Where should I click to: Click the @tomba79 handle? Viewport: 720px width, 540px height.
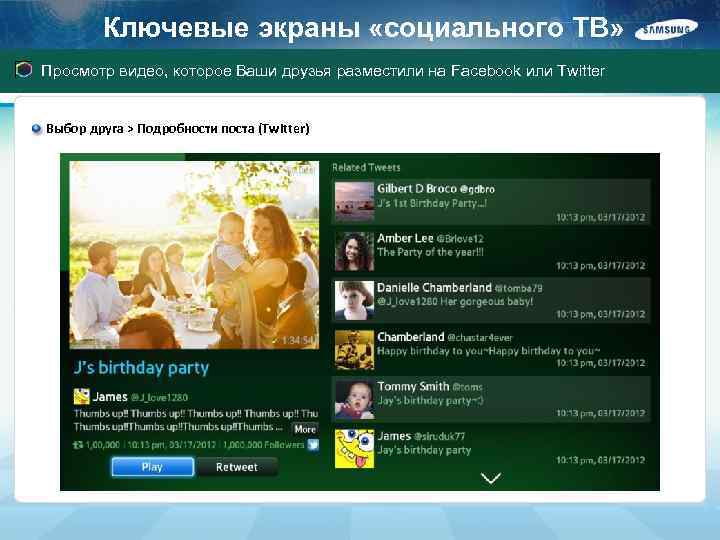point(518,288)
